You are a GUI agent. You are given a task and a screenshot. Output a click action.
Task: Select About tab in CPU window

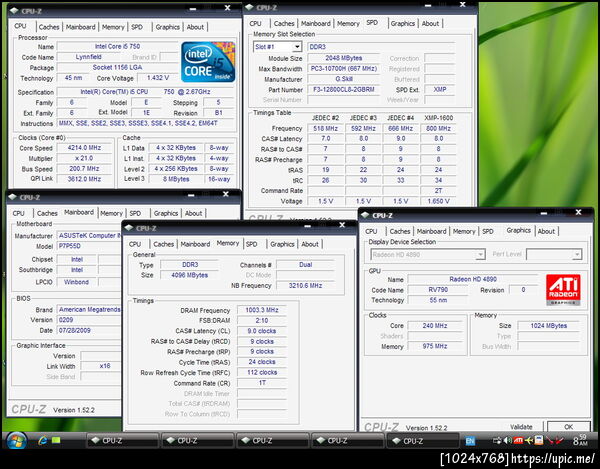tap(195, 27)
